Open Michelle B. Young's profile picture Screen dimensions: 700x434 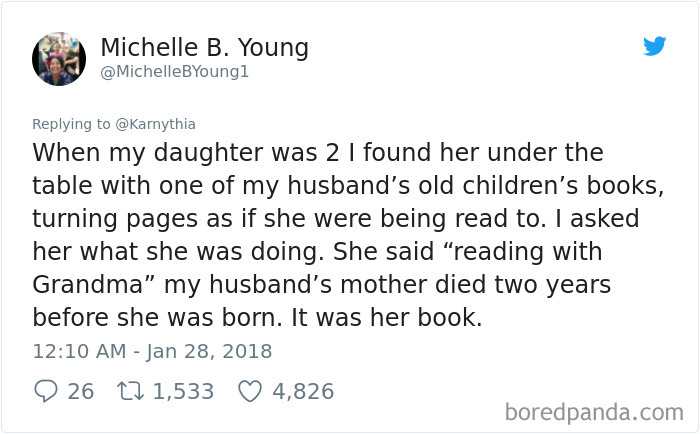pyautogui.click(x=59, y=59)
